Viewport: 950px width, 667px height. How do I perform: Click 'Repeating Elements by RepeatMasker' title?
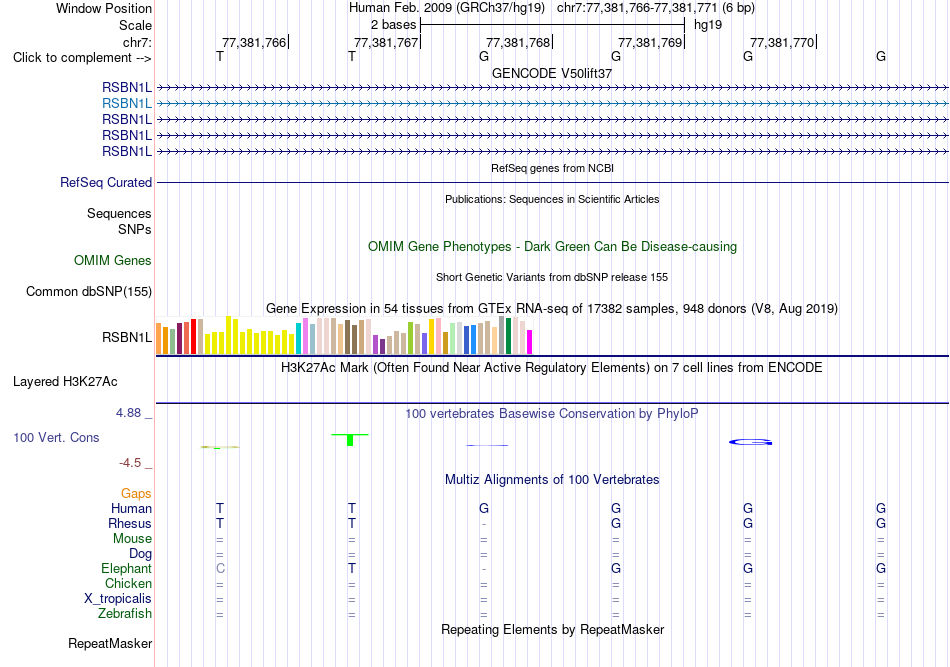pyautogui.click(x=553, y=629)
